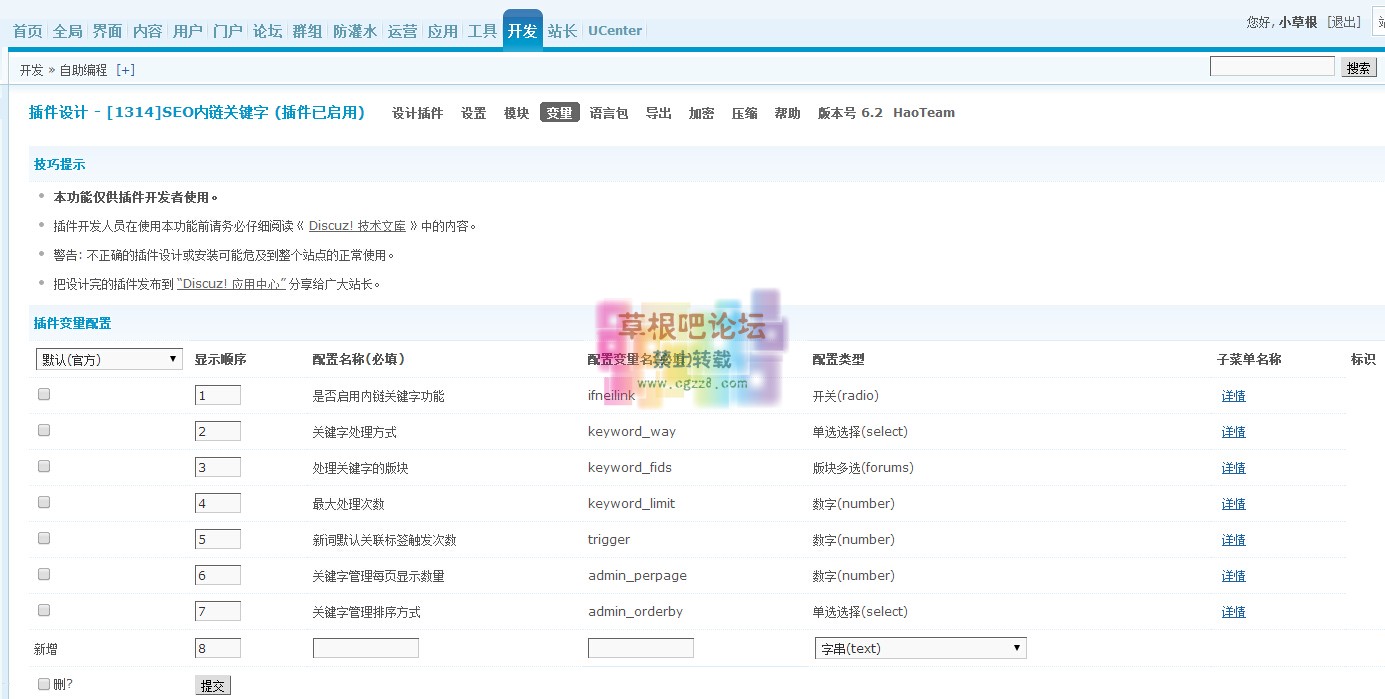Switch to the 模块 tab
Screen dimensions: 1385x699
click(516, 112)
